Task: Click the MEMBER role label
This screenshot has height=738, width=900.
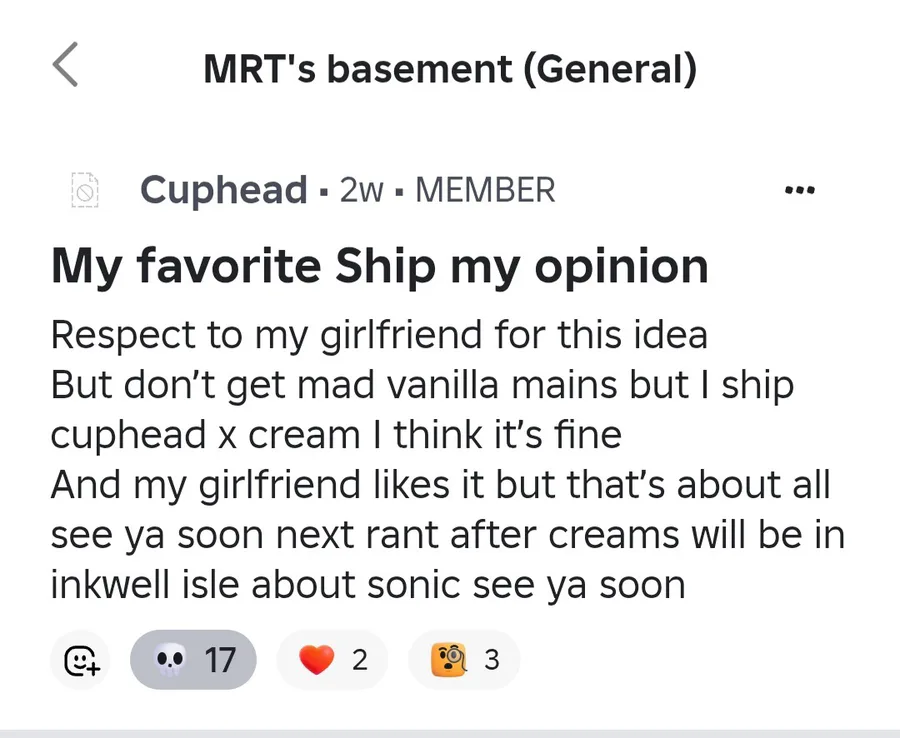Action: 485,190
